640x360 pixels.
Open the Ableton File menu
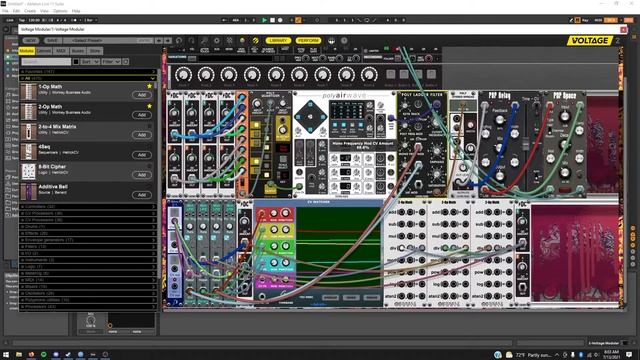tap(5, 11)
